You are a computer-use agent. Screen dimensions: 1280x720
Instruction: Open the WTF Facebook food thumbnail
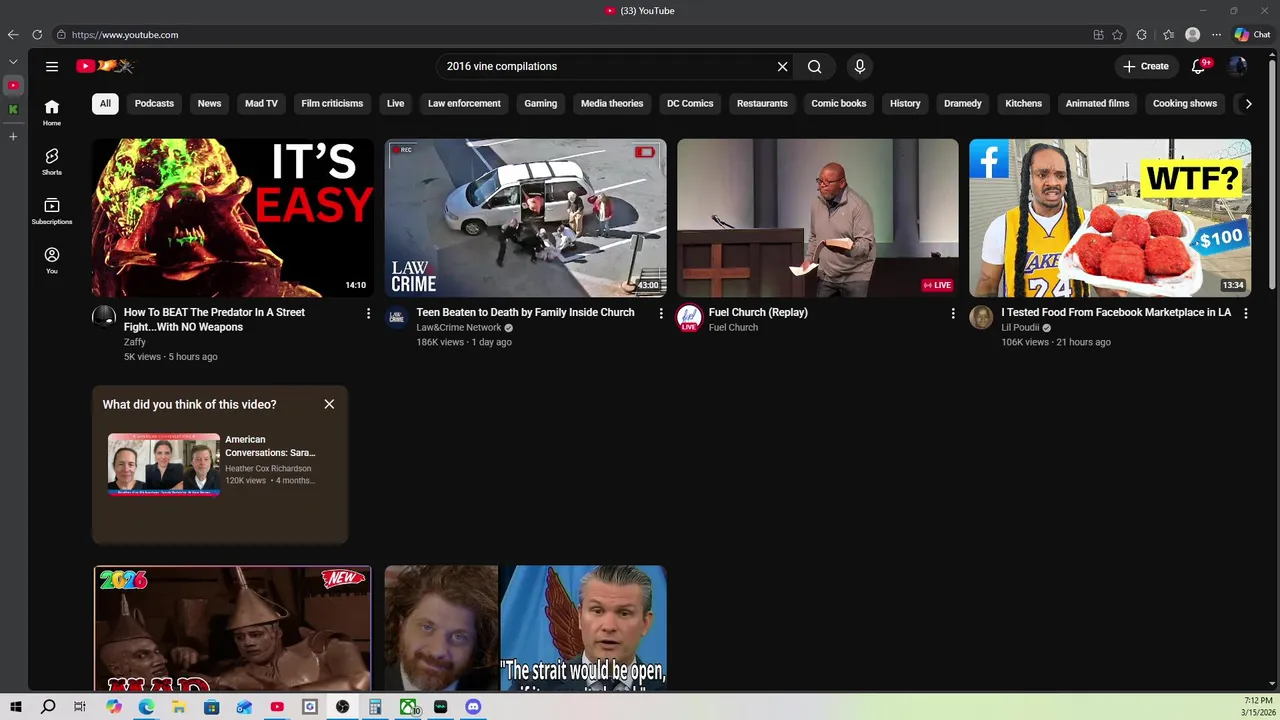(x=1110, y=217)
